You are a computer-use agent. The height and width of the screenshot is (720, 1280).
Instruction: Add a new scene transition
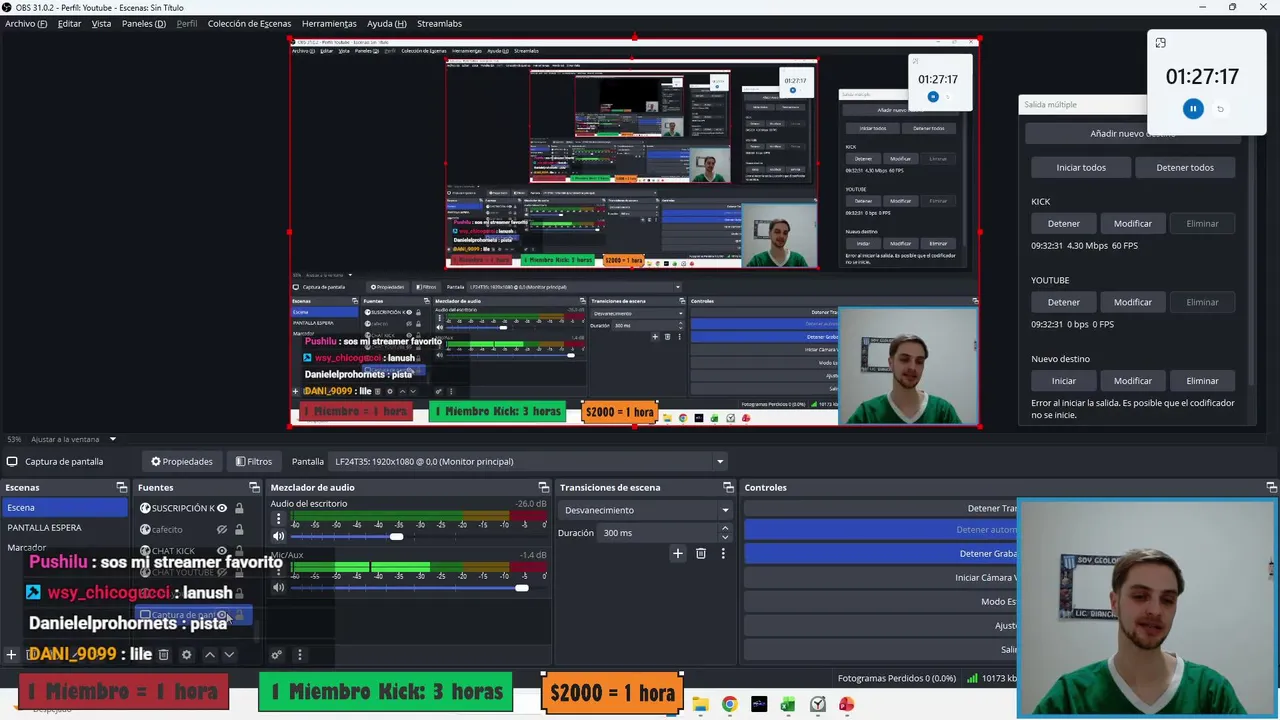pos(677,553)
